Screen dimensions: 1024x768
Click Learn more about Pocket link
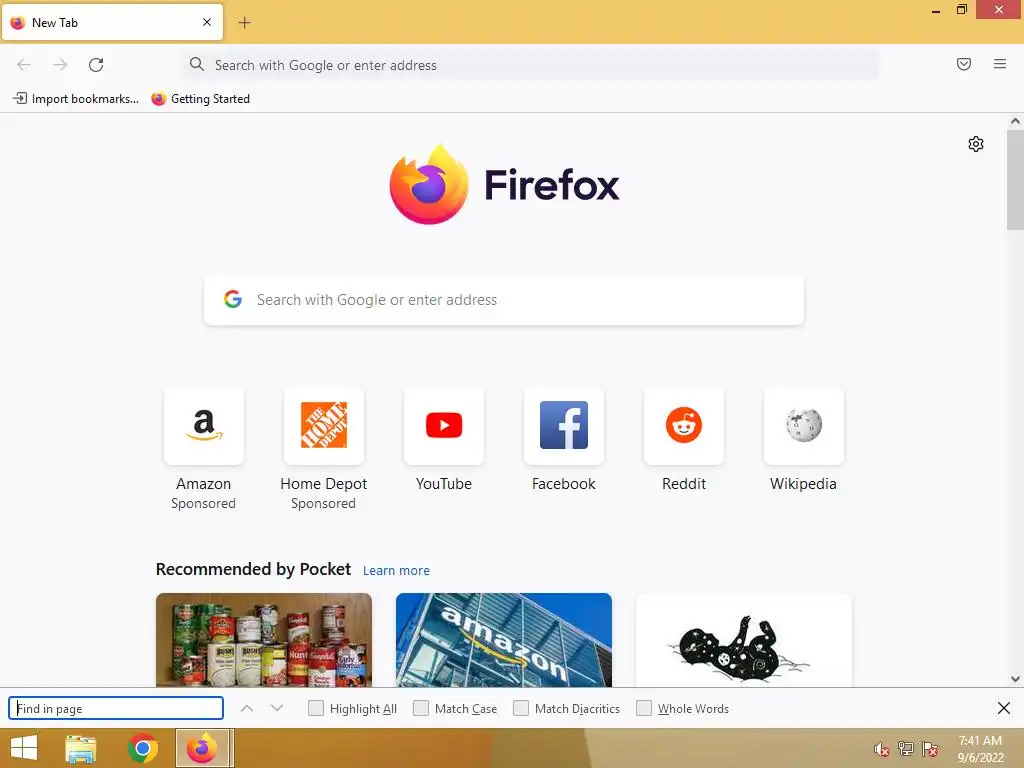[x=396, y=571]
